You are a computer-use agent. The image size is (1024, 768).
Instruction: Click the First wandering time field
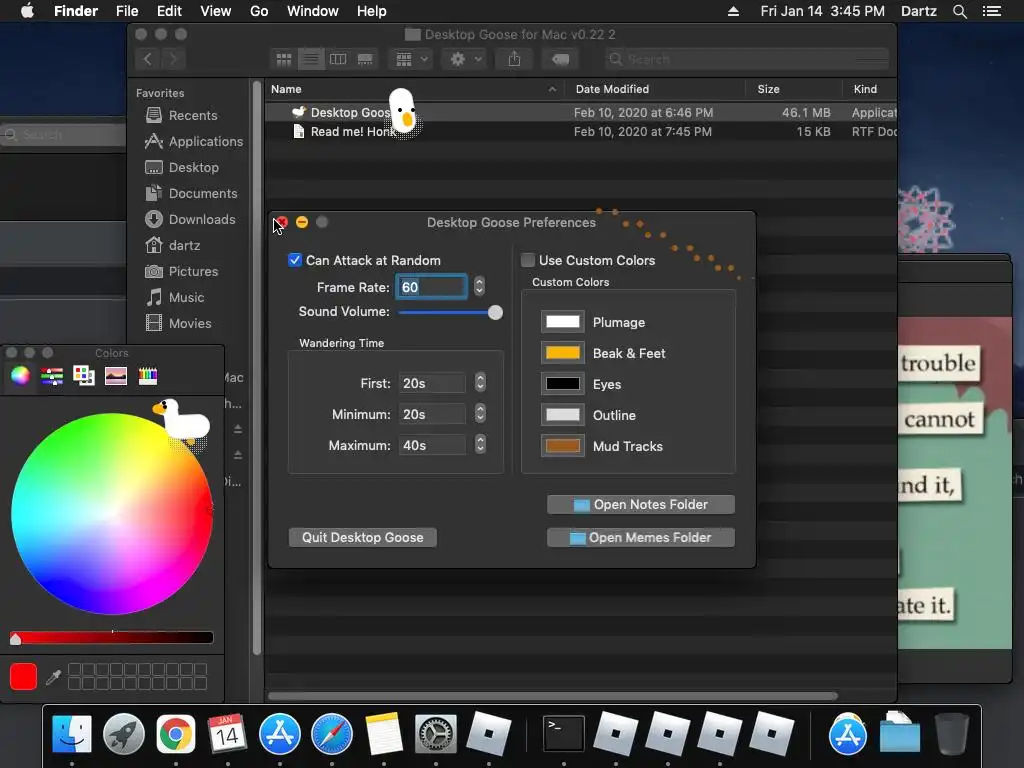[432, 383]
